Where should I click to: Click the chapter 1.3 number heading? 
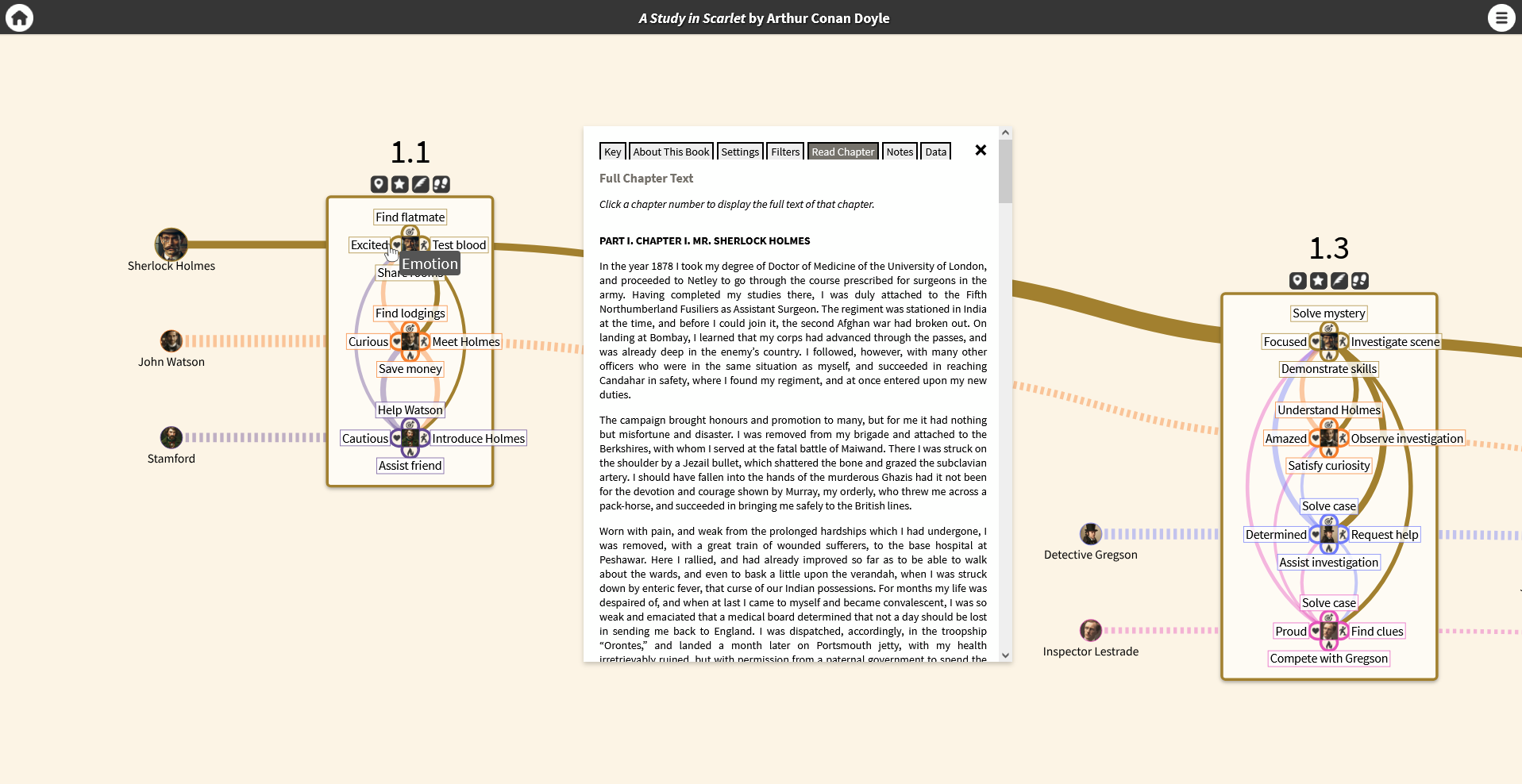[1328, 248]
